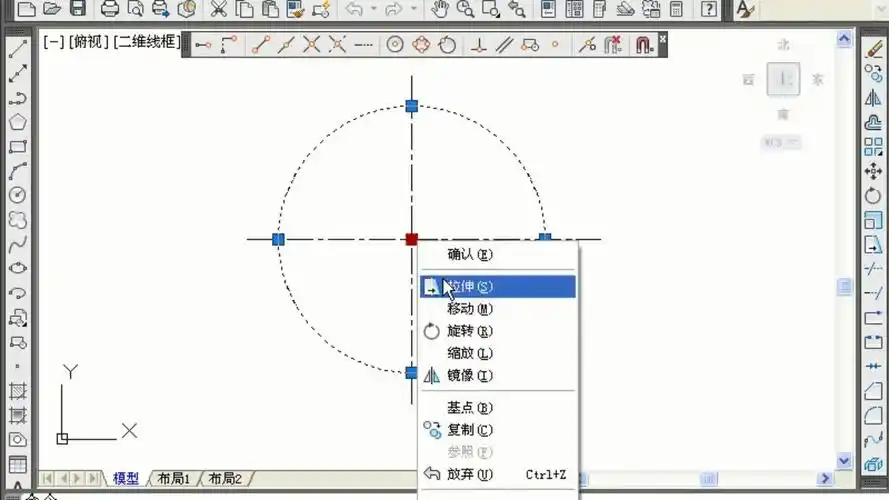Click Snap to Quadrant icon
The width and height of the screenshot is (889, 500).
click(x=421, y=45)
